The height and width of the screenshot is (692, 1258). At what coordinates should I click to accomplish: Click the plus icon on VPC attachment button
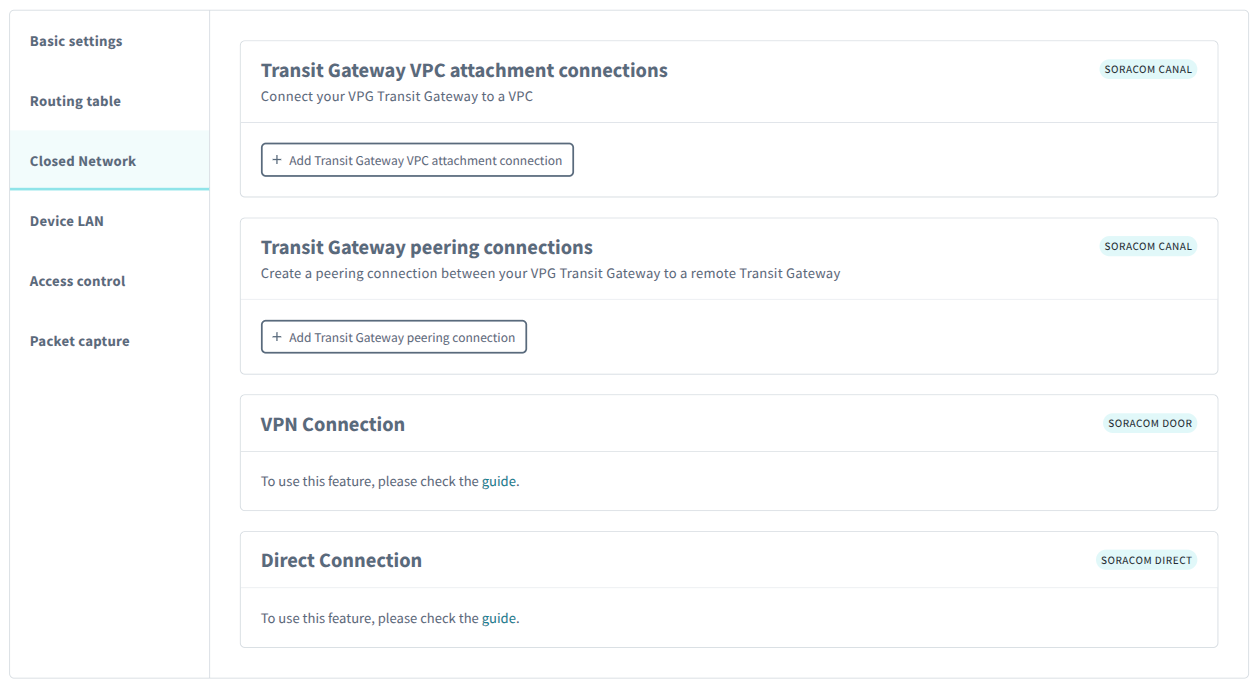[x=277, y=160]
